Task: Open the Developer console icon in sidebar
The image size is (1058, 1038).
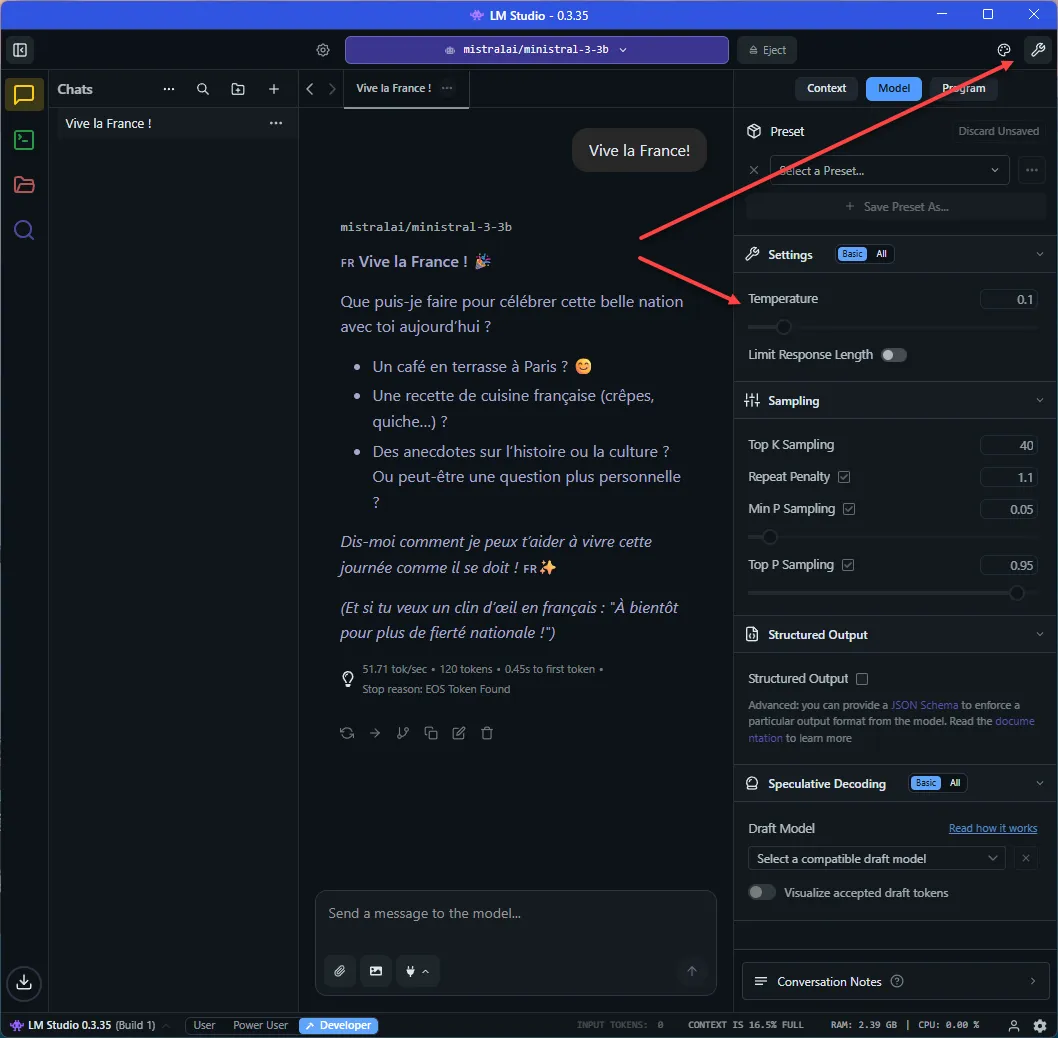Action: point(24,140)
